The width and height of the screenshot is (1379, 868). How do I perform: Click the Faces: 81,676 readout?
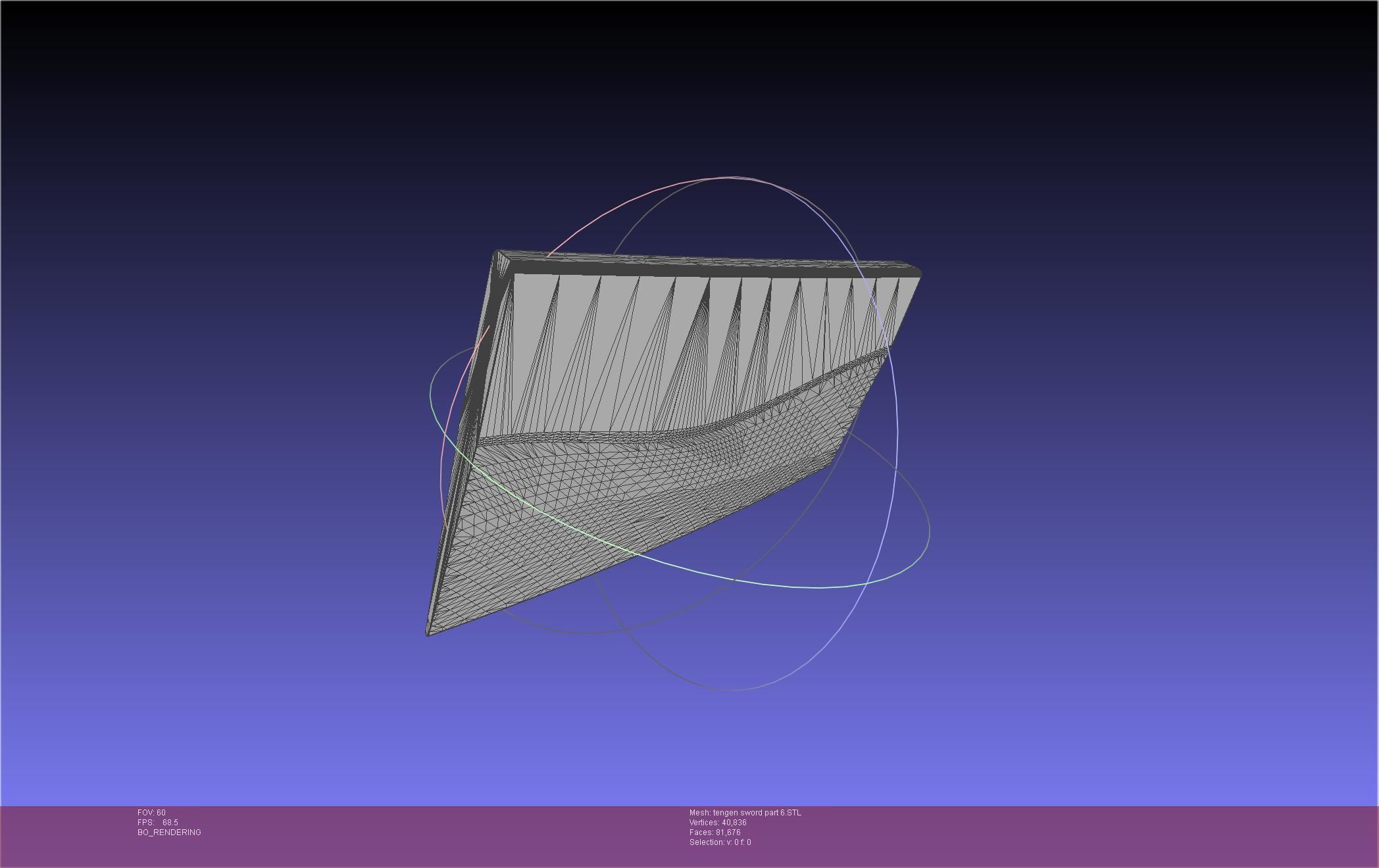click(x=715, y=832)
